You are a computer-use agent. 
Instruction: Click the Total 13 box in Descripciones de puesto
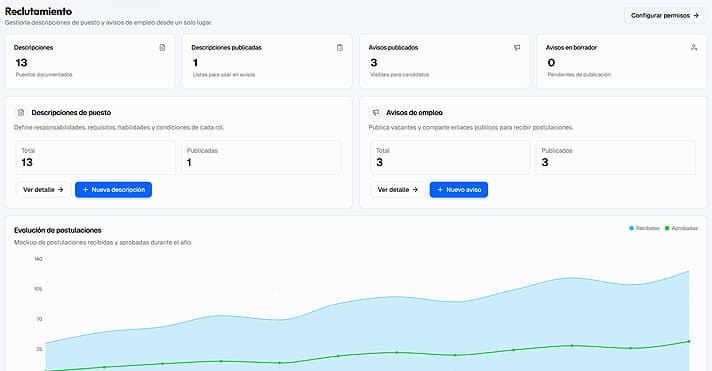95,158
